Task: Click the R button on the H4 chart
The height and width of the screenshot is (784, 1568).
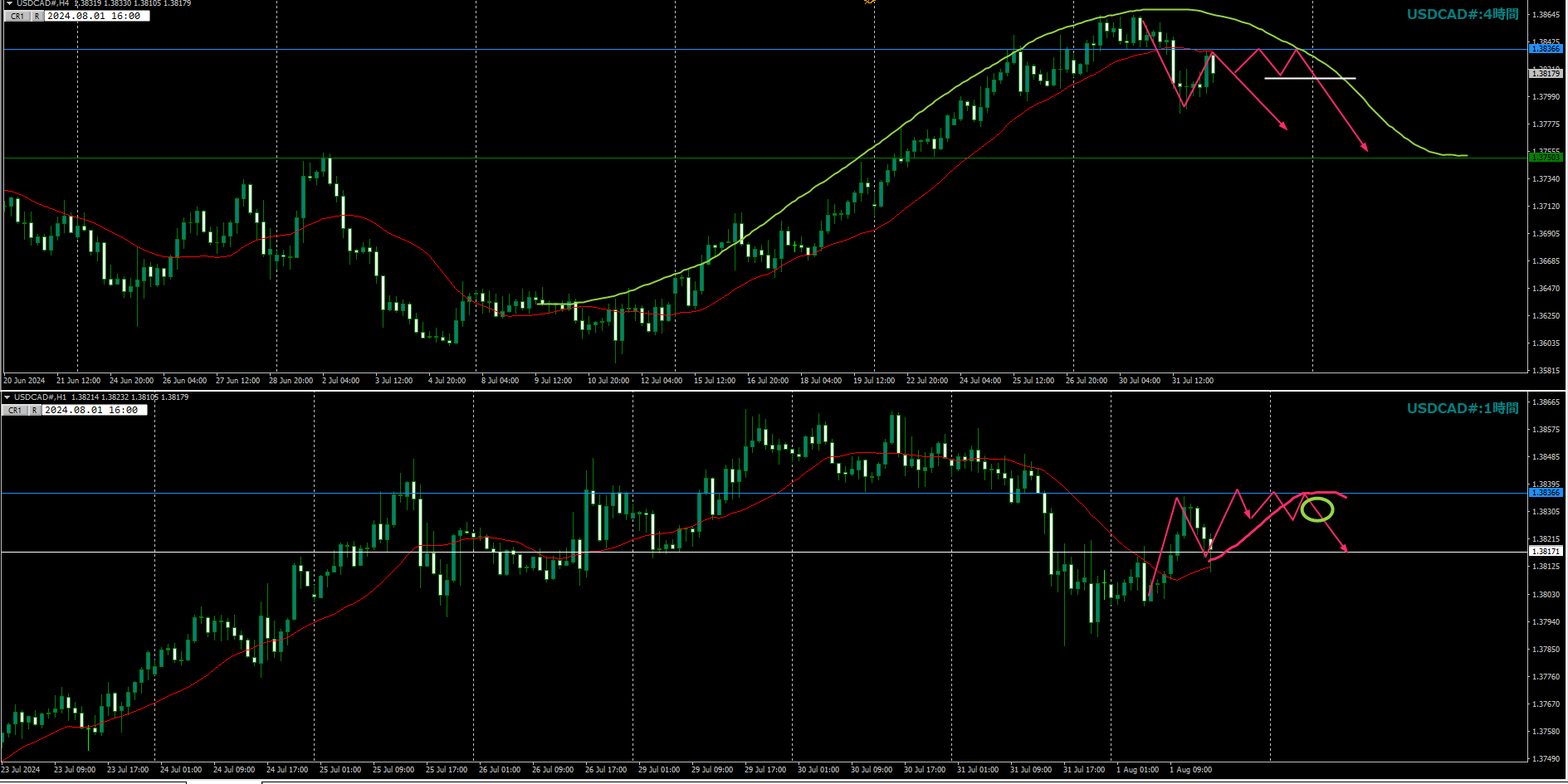Action: [37, 16]
